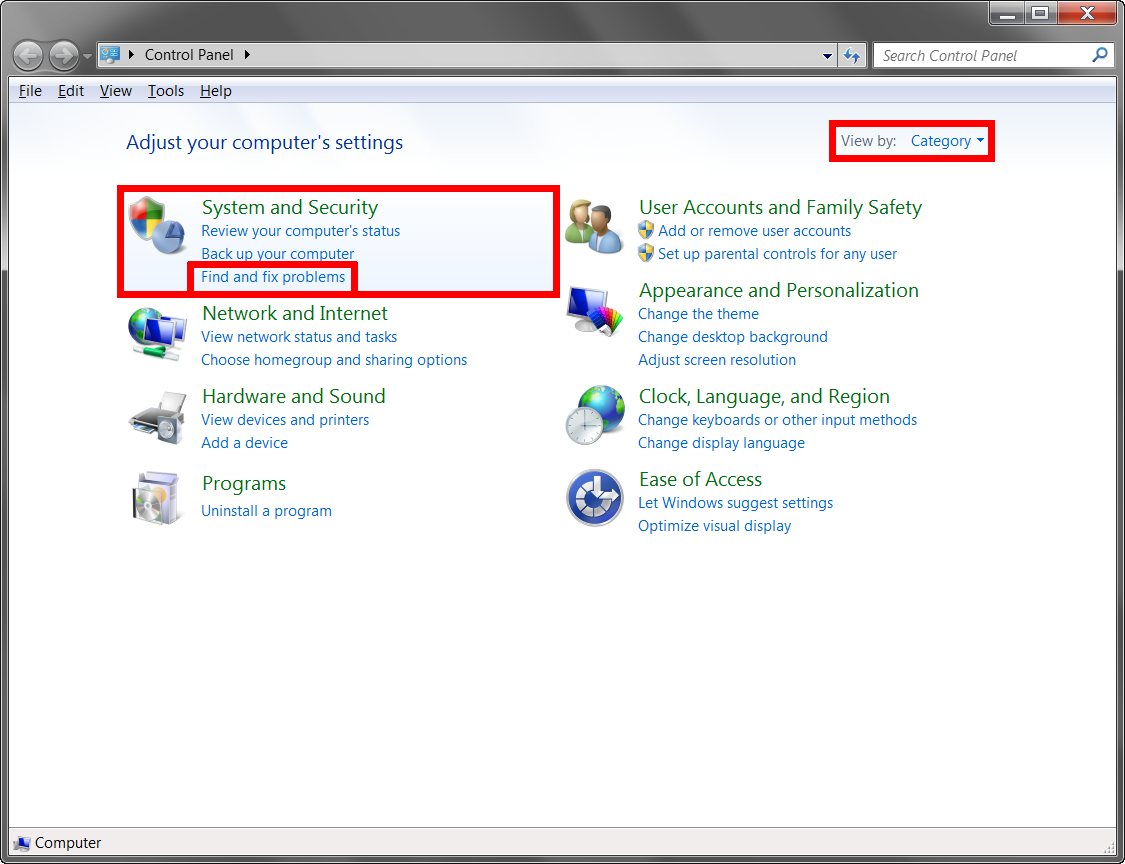
Task: Open the Network and Internet globe icon
Action: point(157,335)
